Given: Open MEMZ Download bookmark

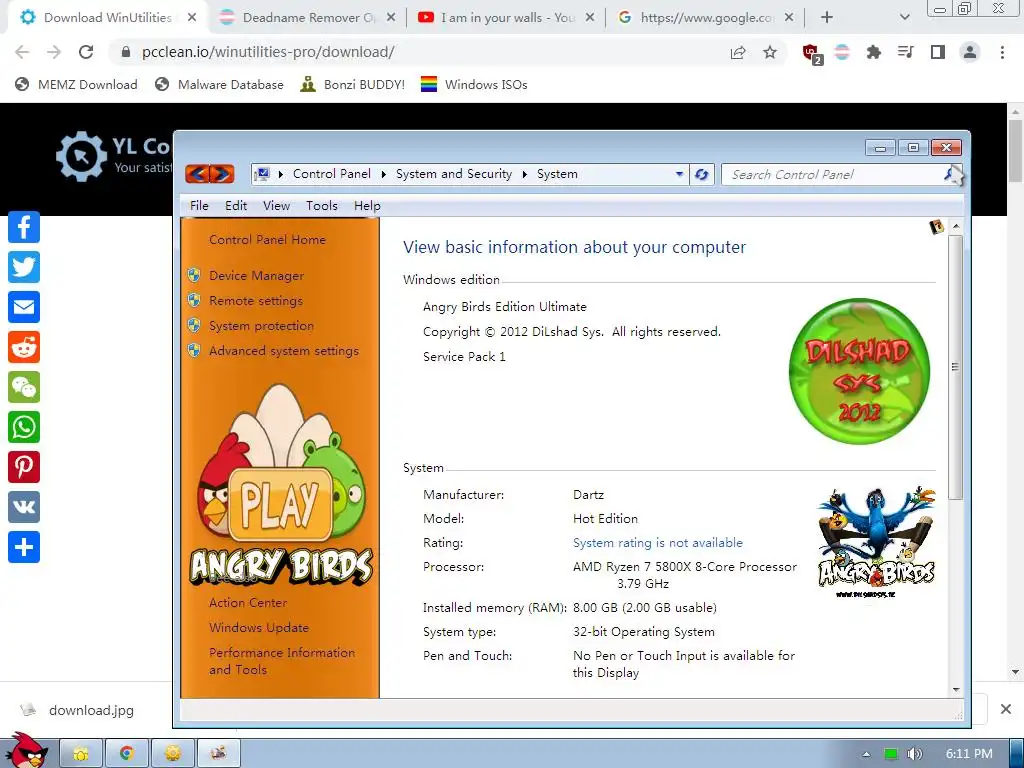Looking at the screenshot, I should pos(76,84).
